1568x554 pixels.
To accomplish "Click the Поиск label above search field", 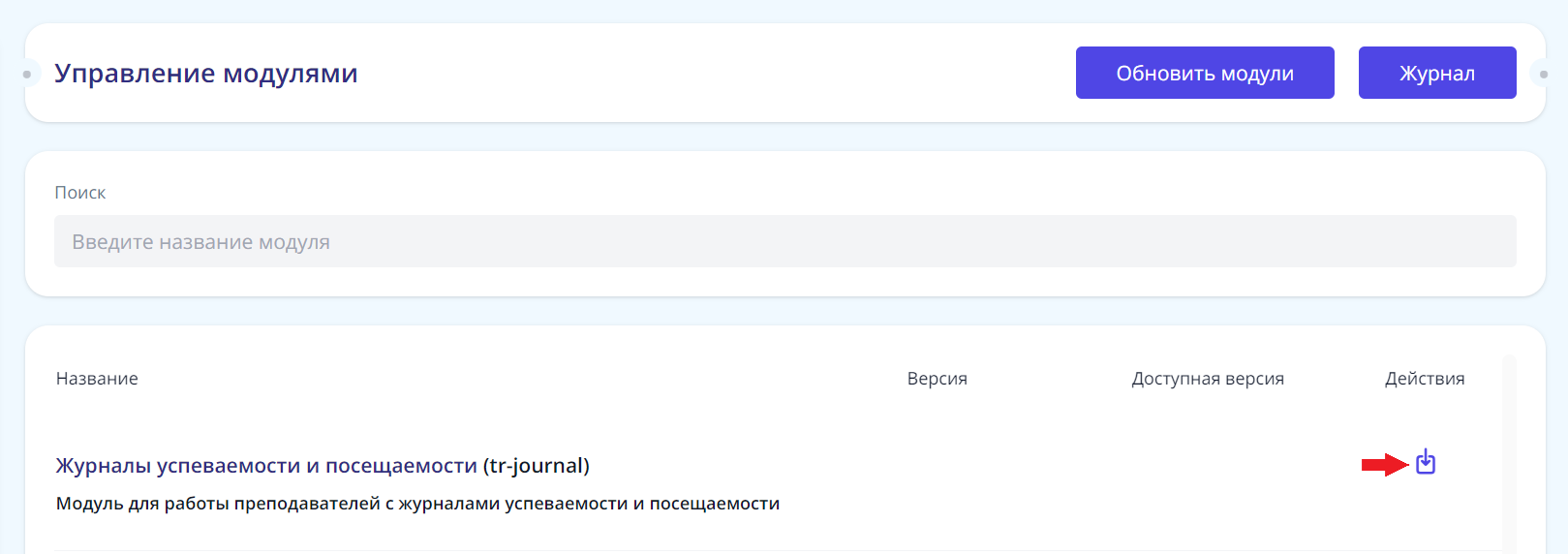I will [79, 193].
